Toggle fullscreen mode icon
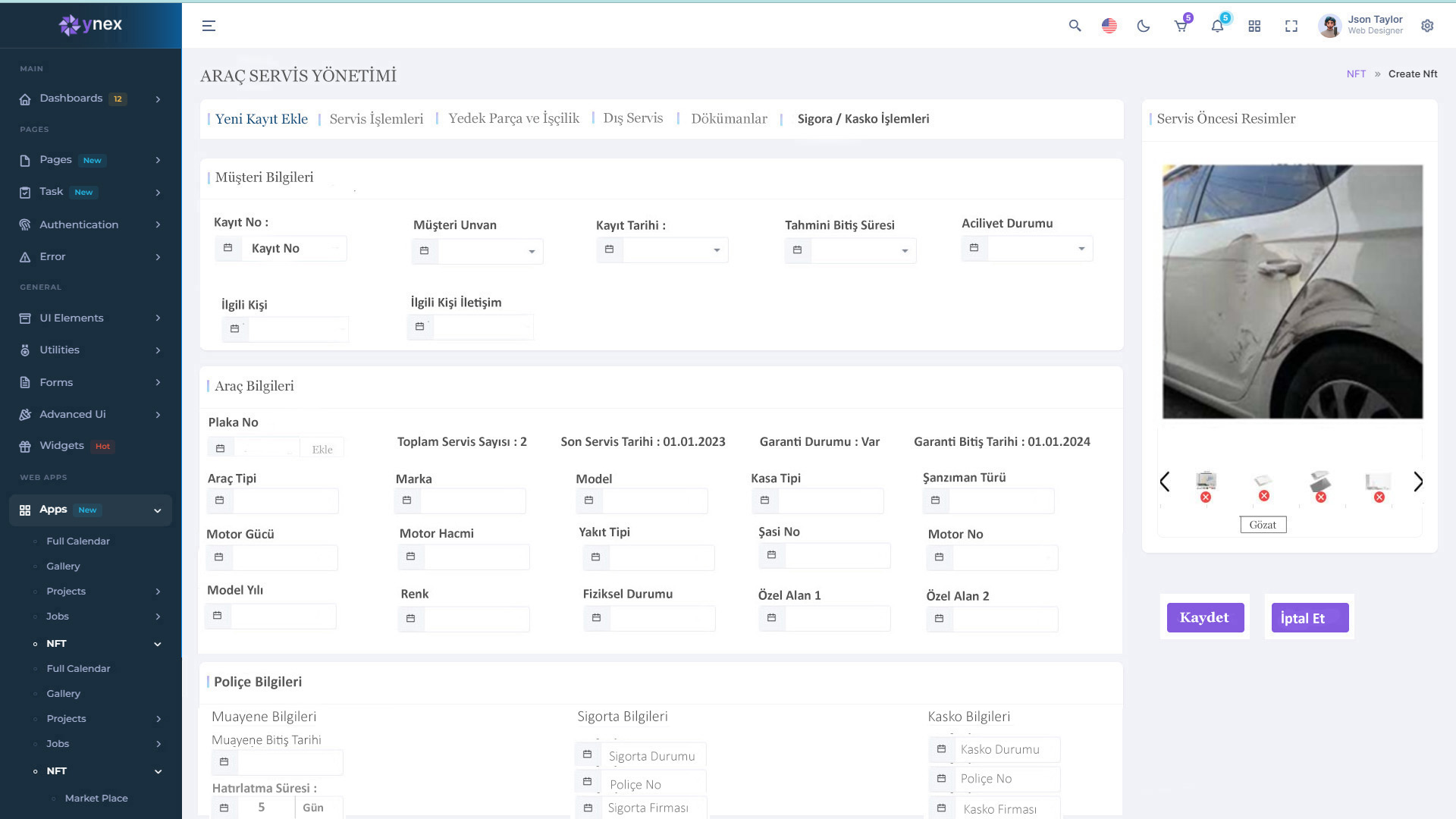The width and height of the screenshot is (1456, 819). (x=1291, y=26)
